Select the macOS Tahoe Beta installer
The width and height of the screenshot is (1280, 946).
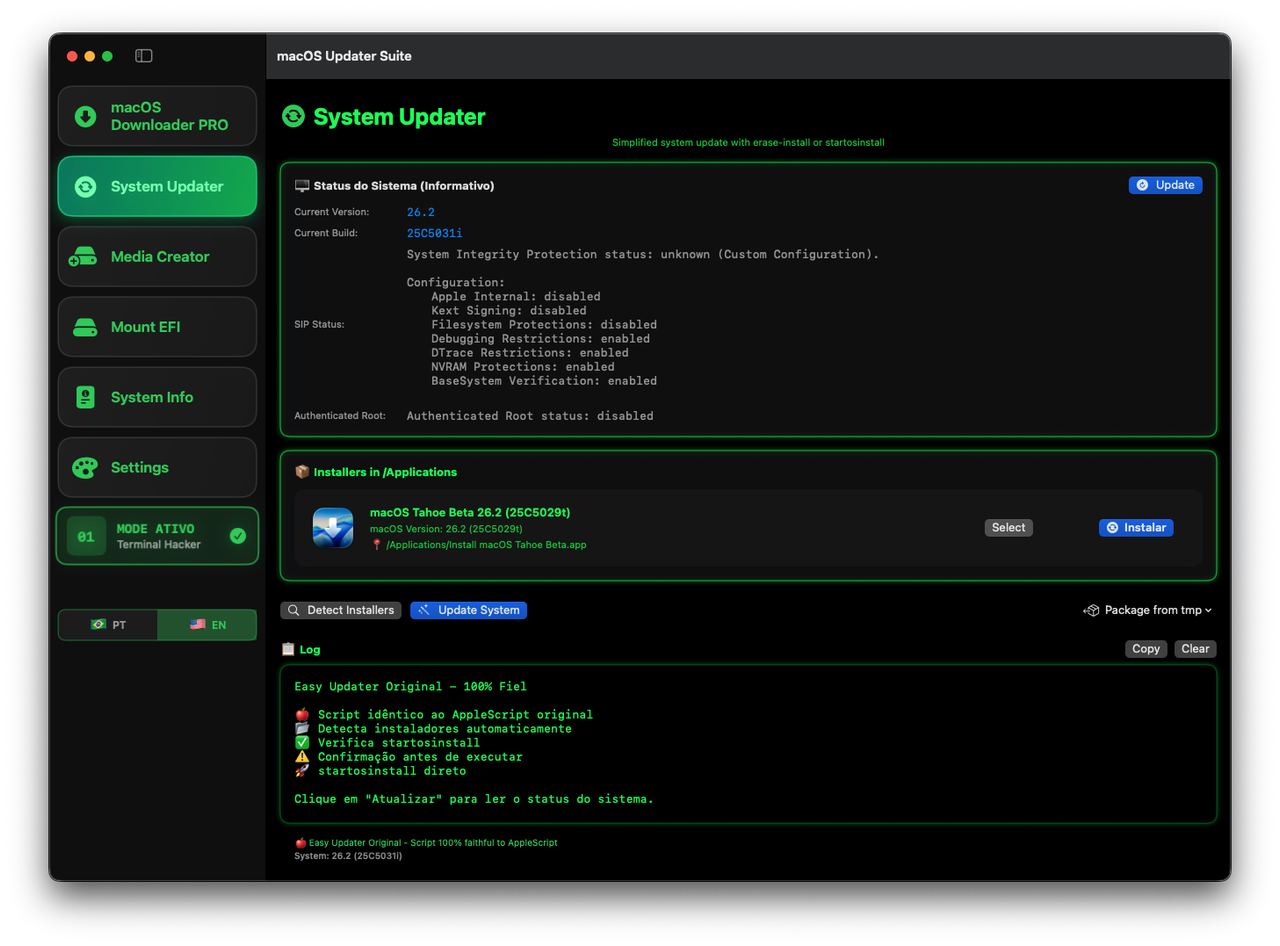(1008, 527)
